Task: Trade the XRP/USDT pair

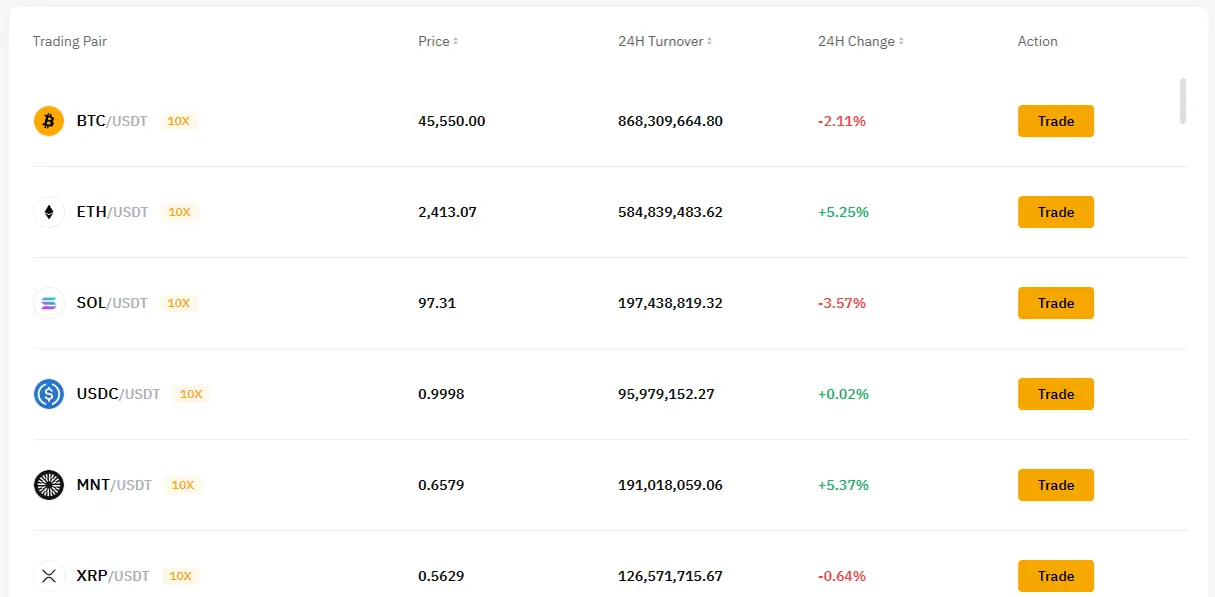Action: [1056, 576]
